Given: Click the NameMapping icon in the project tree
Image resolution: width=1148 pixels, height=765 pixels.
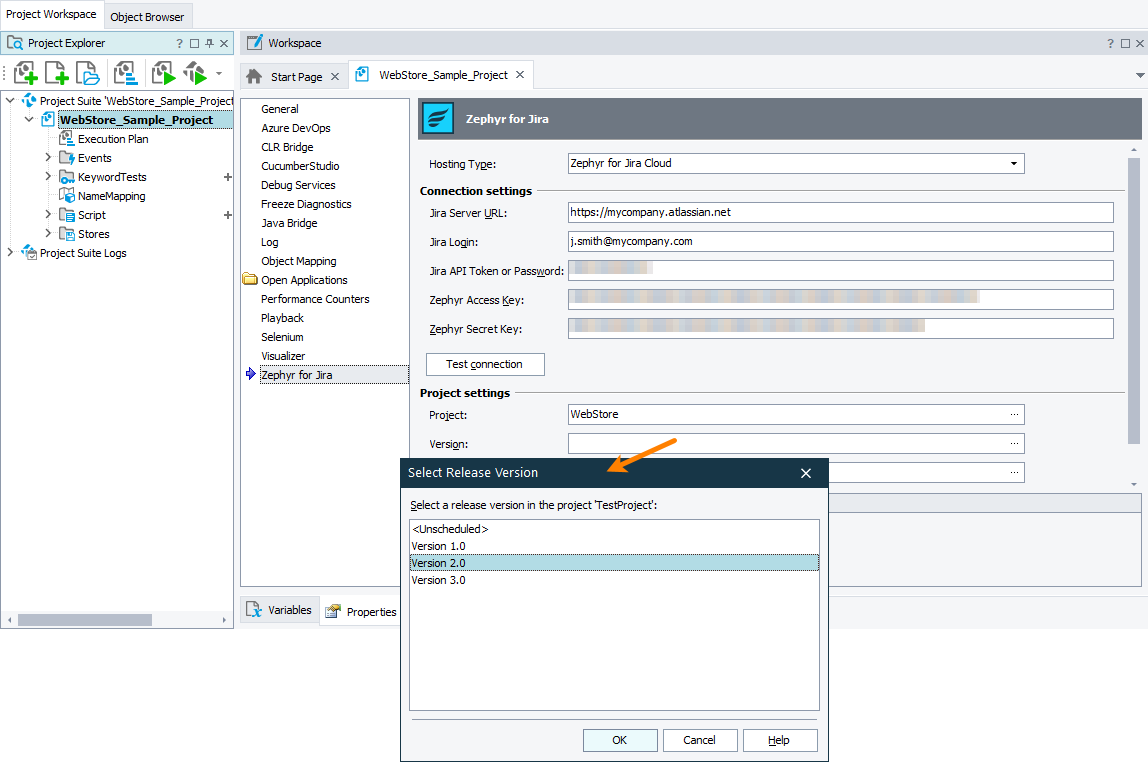Looking at the screenshot, I should (x=65, y=195).
